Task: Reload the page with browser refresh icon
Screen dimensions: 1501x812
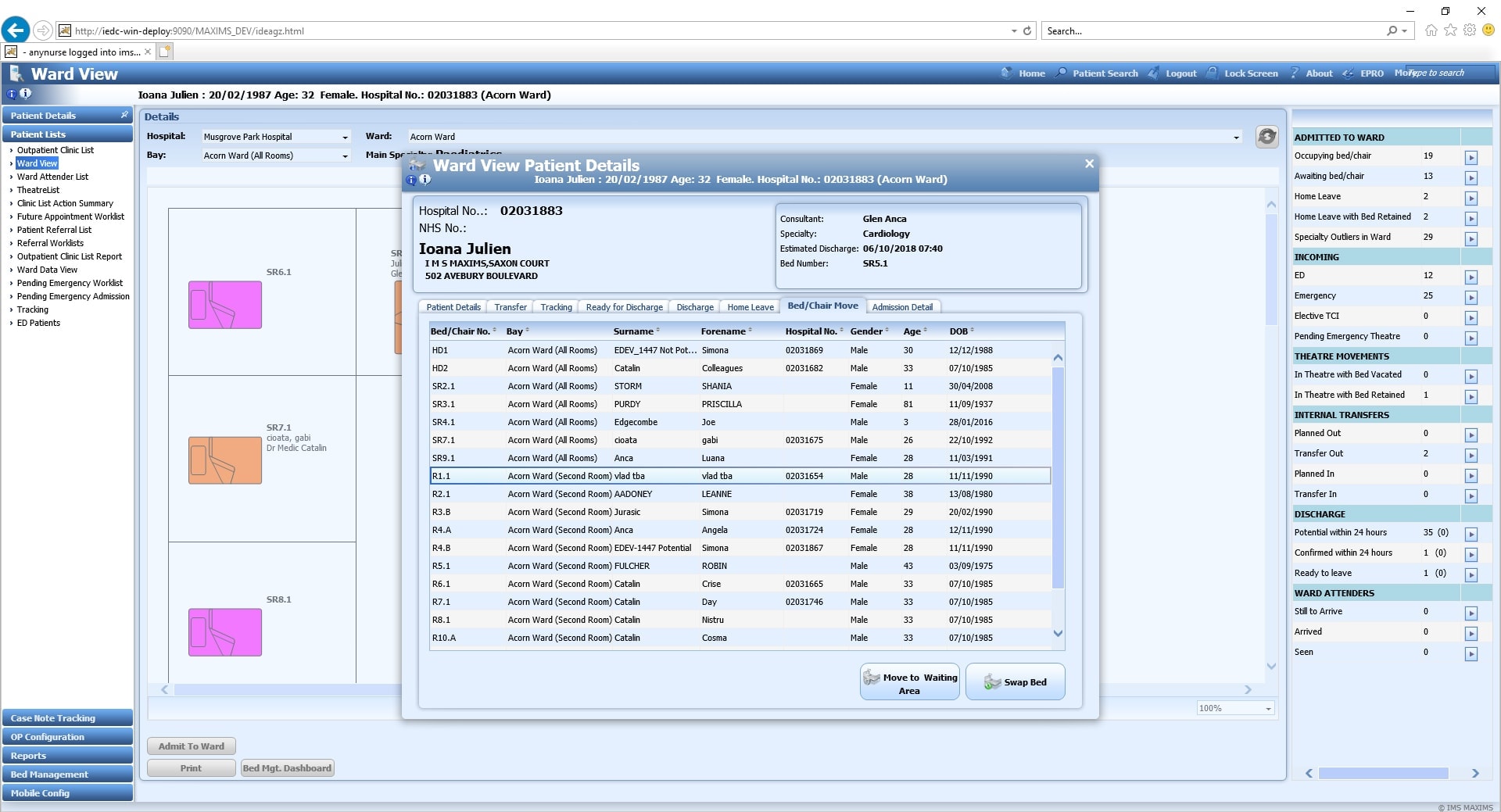Action: point(1027,31)
